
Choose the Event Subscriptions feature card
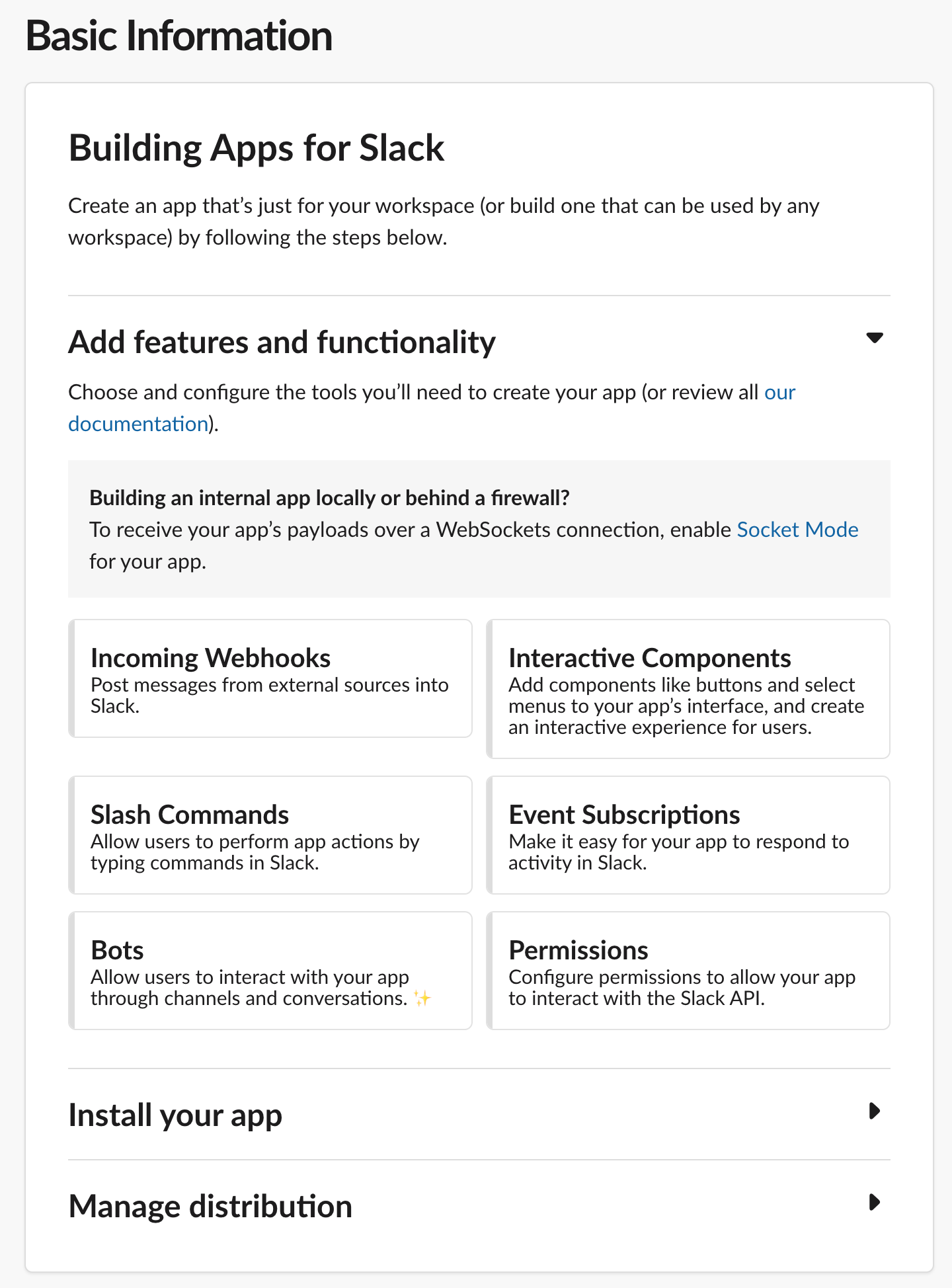[688, 835]
